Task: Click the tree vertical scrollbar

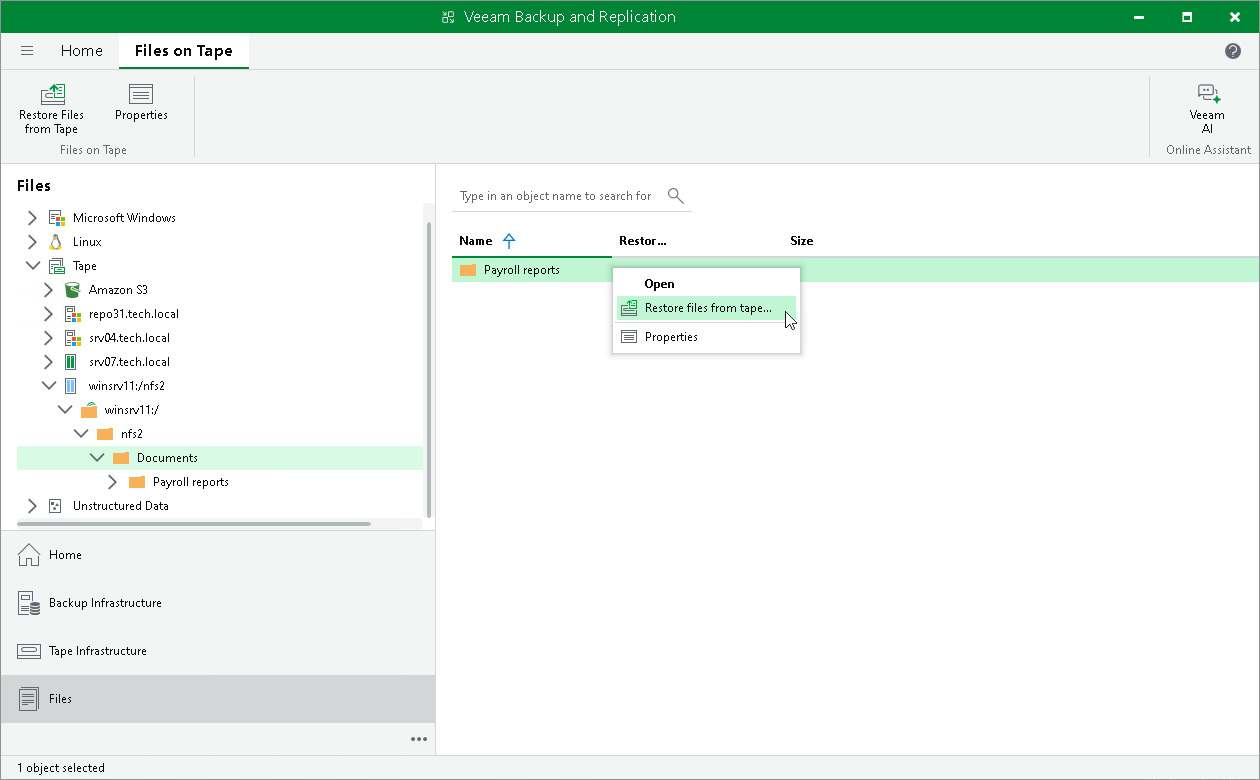Action: point(429,370)
